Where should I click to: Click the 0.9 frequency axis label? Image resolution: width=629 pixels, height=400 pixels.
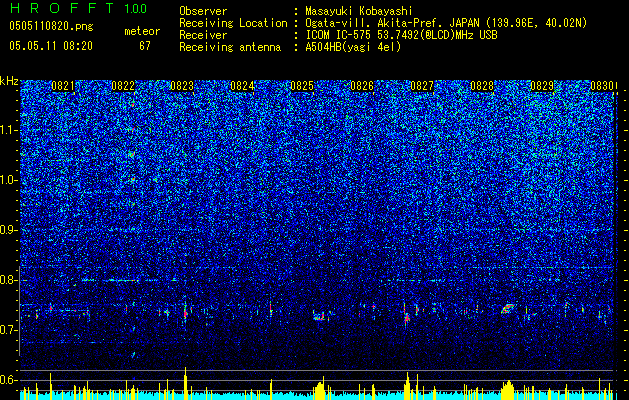tap(9, 230)
